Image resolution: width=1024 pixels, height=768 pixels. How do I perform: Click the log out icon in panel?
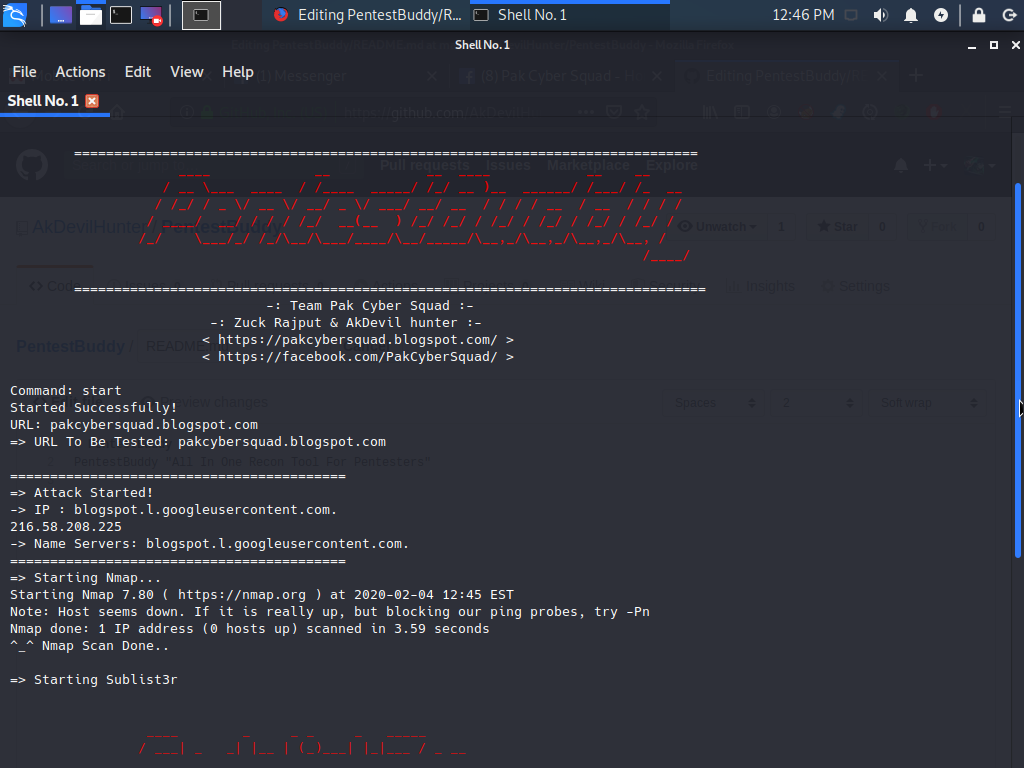click(1009, 14)
